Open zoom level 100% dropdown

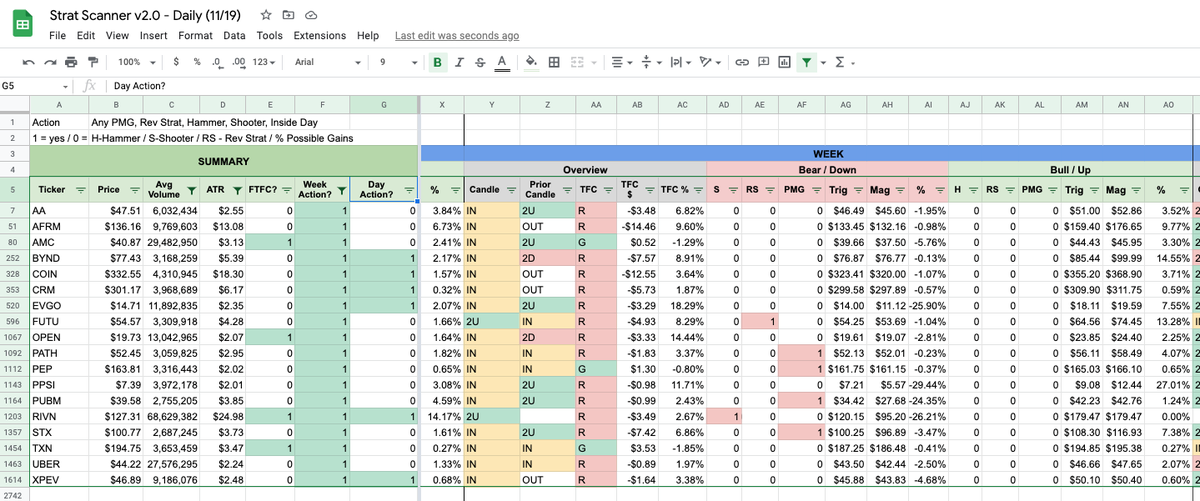point(135,62)
